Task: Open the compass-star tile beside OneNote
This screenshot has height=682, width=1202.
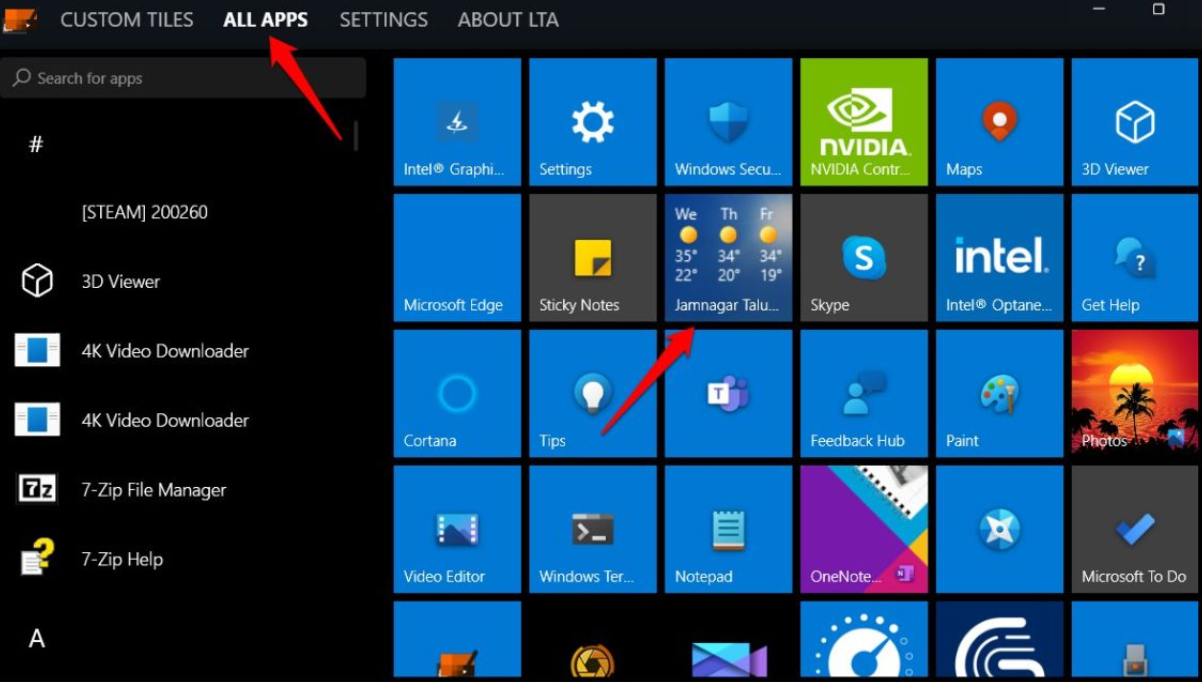Action: 1000,529
